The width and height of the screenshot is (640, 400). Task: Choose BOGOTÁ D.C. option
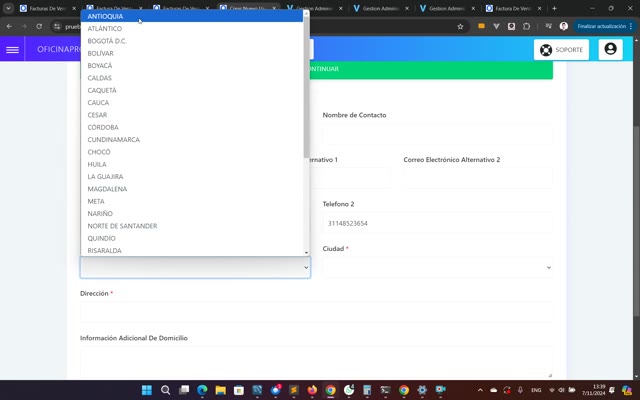point(192,41)
